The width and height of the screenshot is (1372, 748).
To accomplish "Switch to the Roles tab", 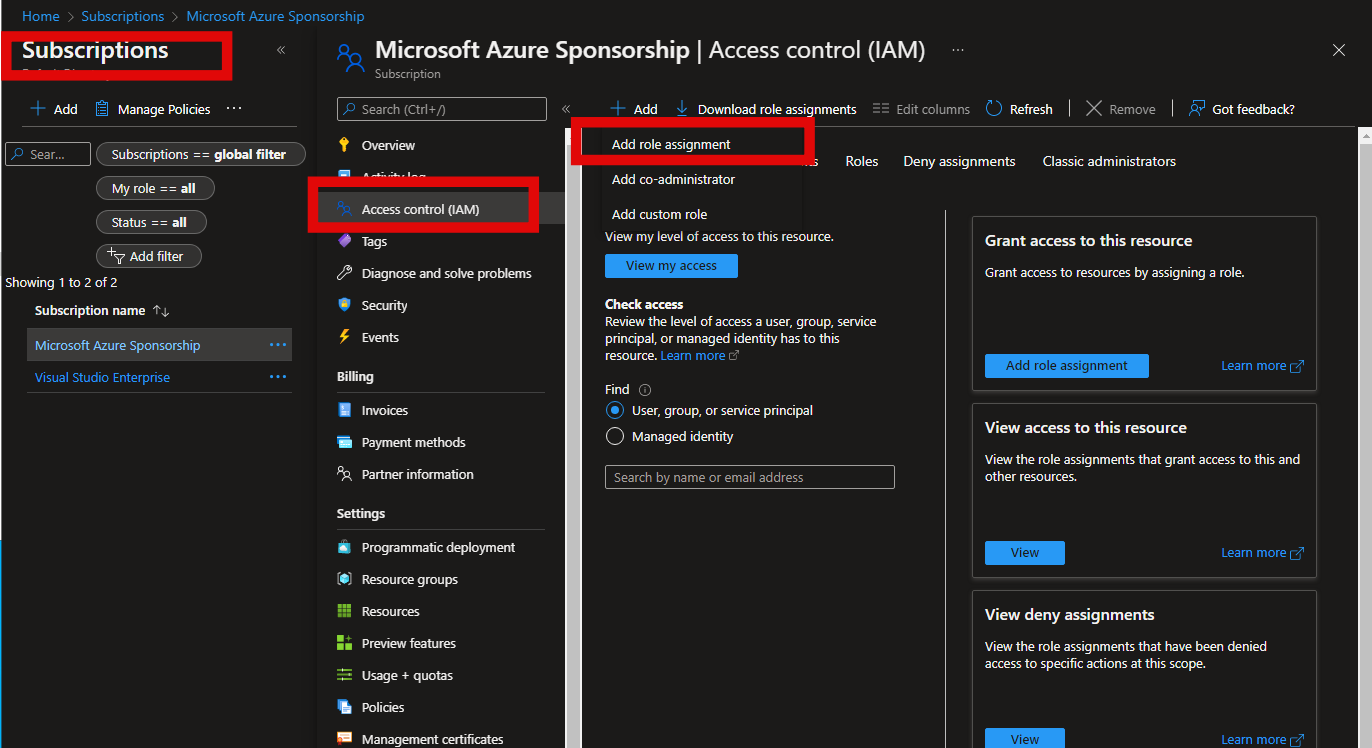I will pos(862,161).
